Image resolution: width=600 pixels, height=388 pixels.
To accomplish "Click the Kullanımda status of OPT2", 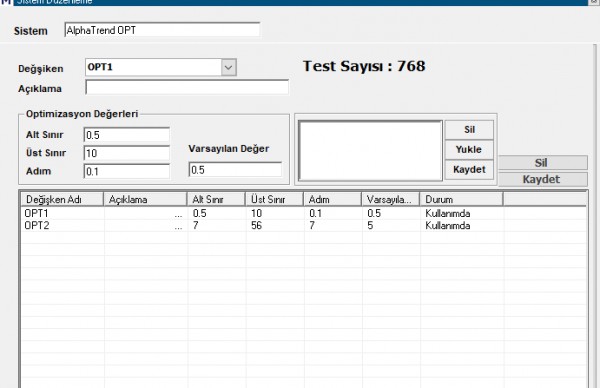I will click(x=448, y=226).
